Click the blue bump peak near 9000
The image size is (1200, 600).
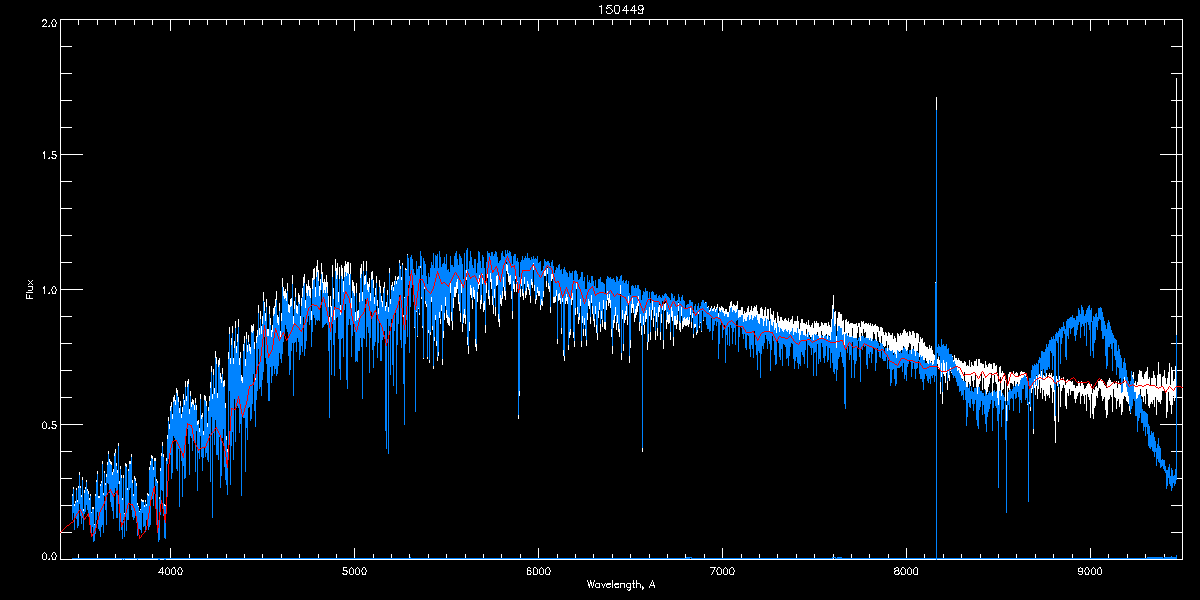[1098, 311]
